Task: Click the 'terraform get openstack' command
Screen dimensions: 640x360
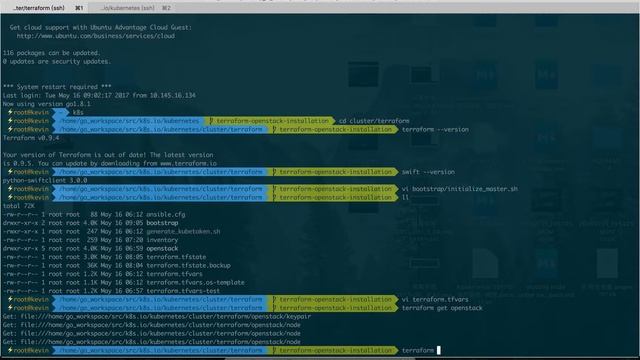Action: pyautogui.click(x=442, y=308)
